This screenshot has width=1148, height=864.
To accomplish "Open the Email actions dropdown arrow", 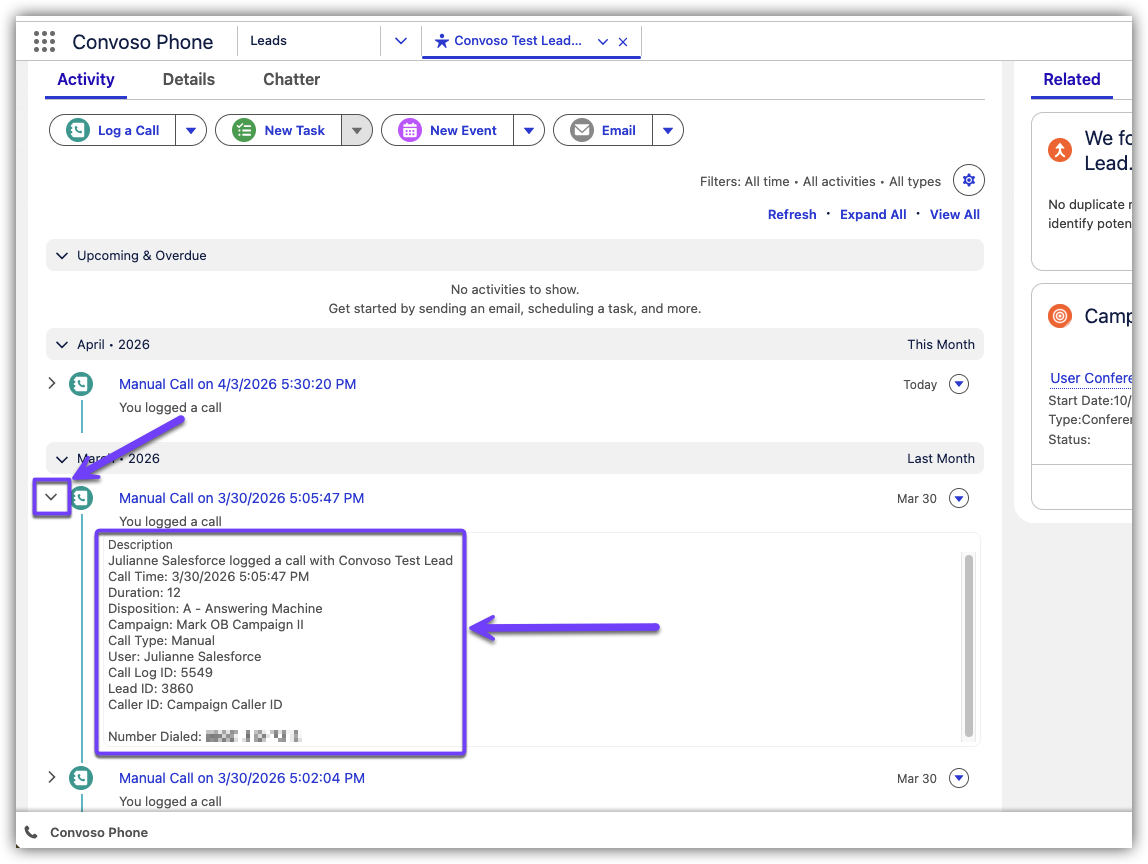I will (668, 130).
